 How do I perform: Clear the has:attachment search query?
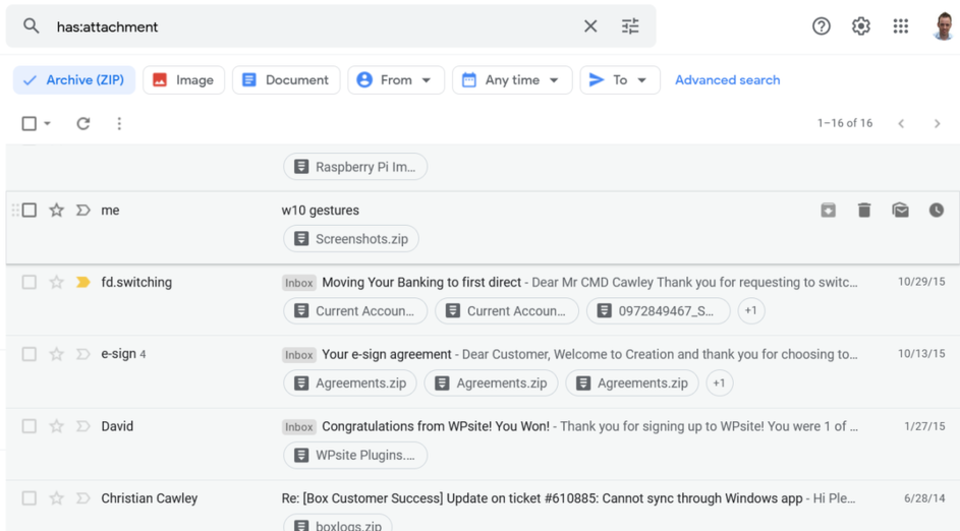(x=590, y=26)
